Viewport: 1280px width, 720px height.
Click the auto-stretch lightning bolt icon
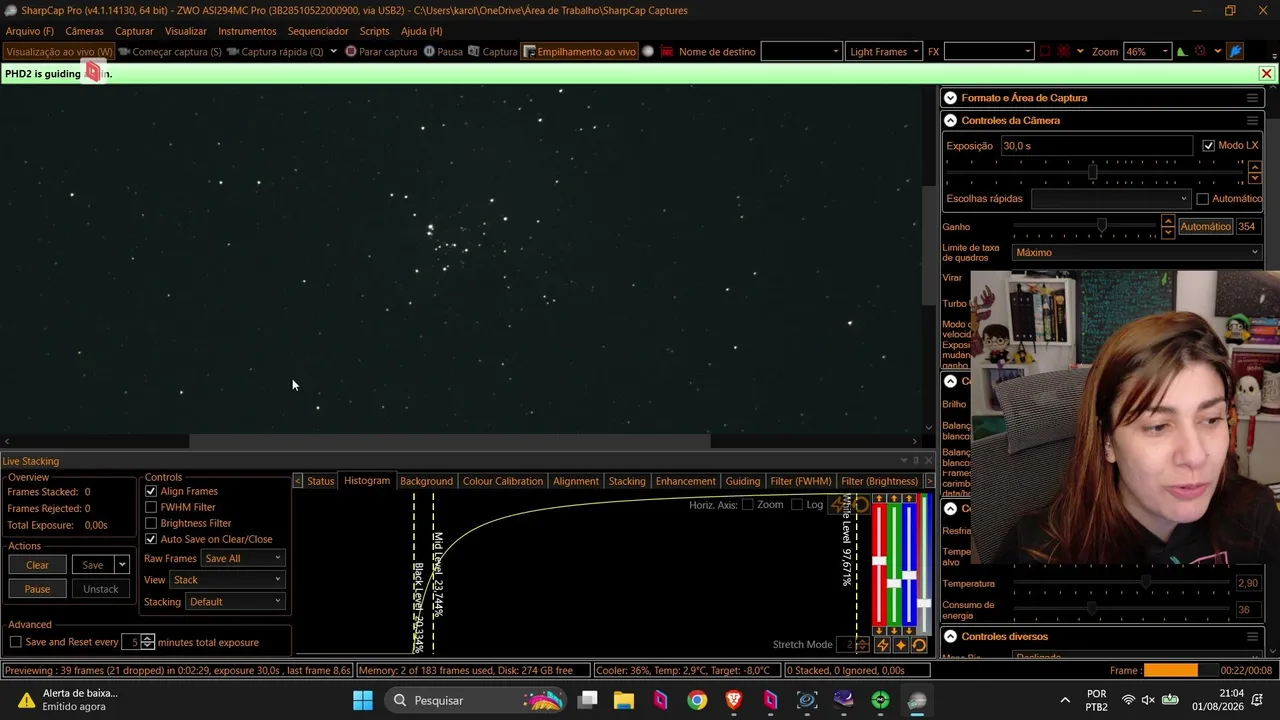pyautogui.click(x=838, y=505)
